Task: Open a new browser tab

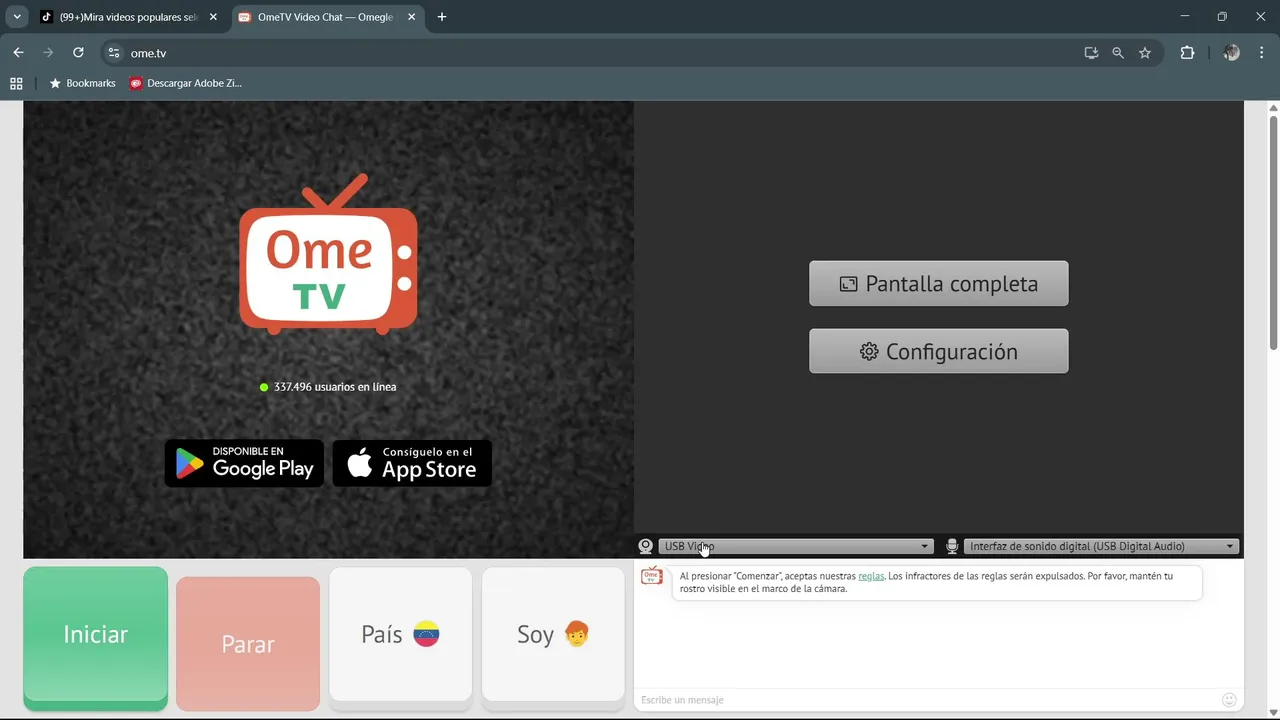Action: (x=442, y=17)
